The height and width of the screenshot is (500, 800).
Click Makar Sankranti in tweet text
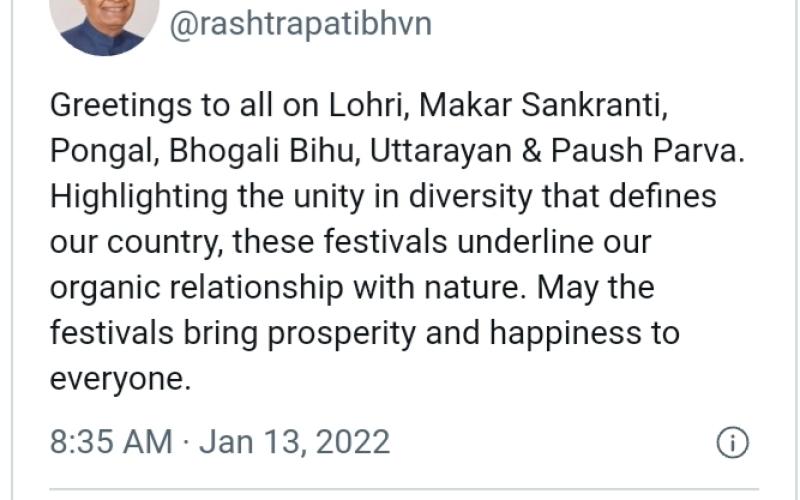click(x=543, y=106)
